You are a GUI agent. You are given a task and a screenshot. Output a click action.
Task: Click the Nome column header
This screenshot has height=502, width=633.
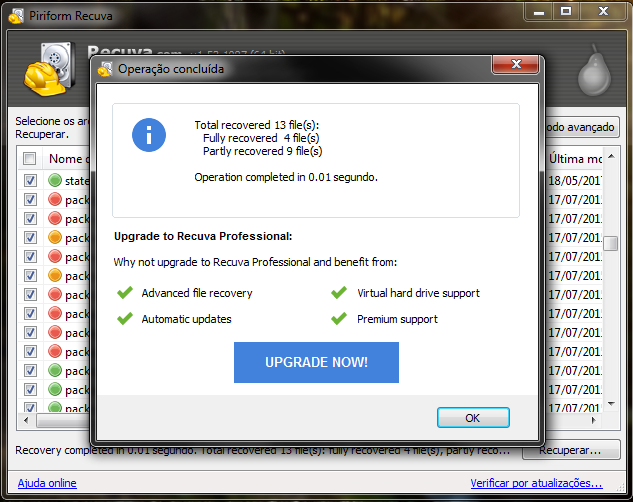pos(67,159)
